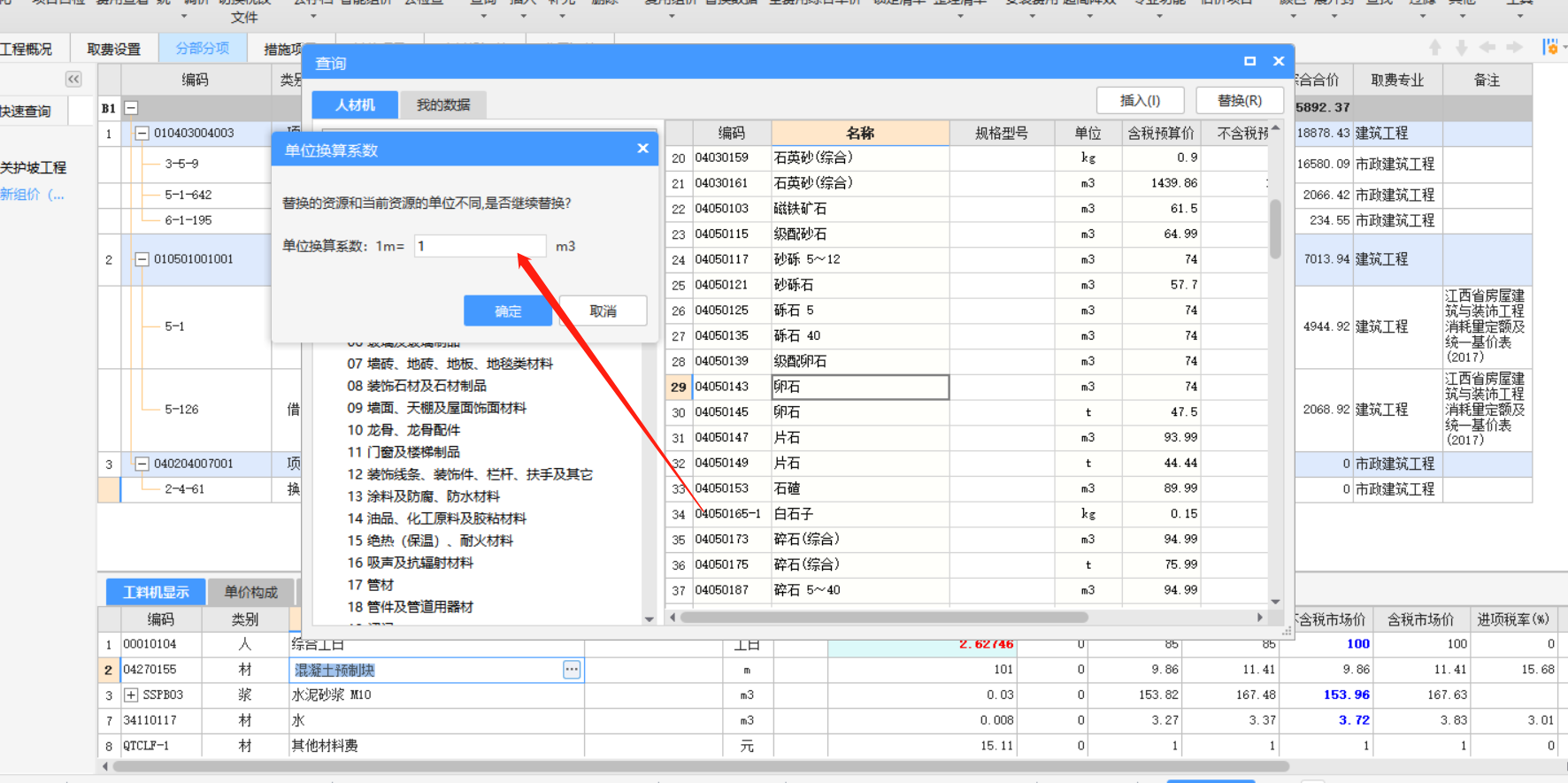This screenshot has width=1568, height=783.
Task: Select category 07 墙砖、地砖、地板、地毯类材料
Action: (450, 364)
